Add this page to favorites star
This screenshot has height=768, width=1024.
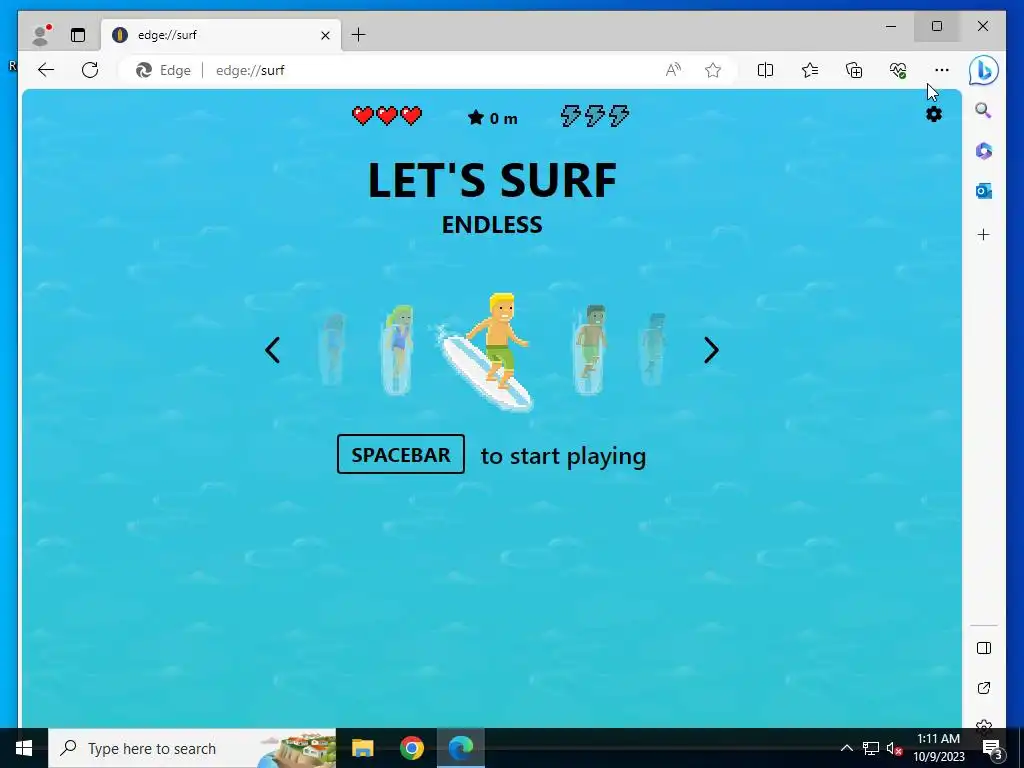[712, 70]
